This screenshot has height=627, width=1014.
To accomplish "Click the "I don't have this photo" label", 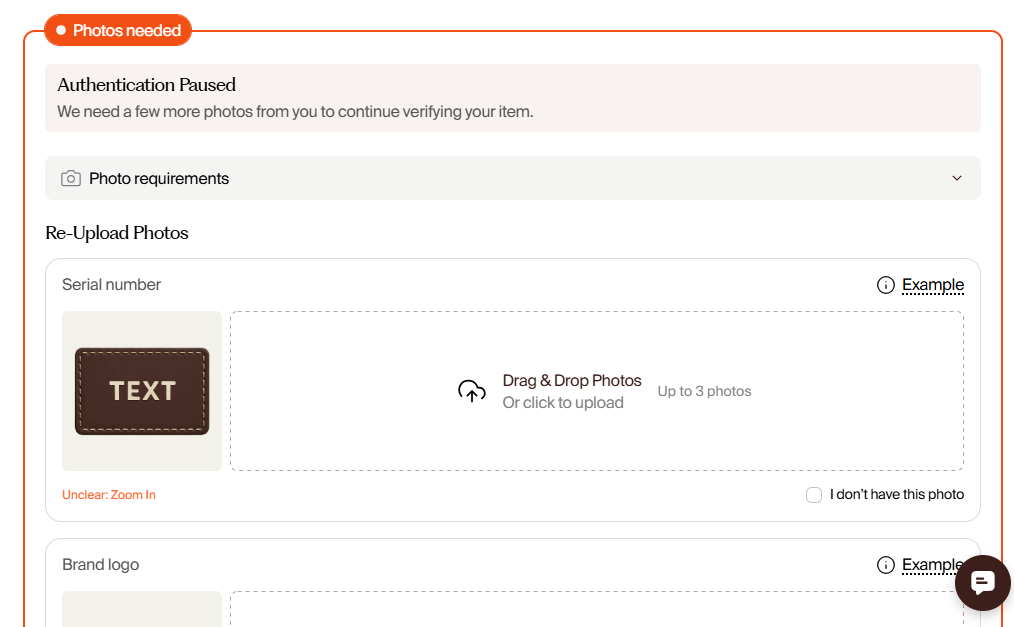I will tap(896, 494).
